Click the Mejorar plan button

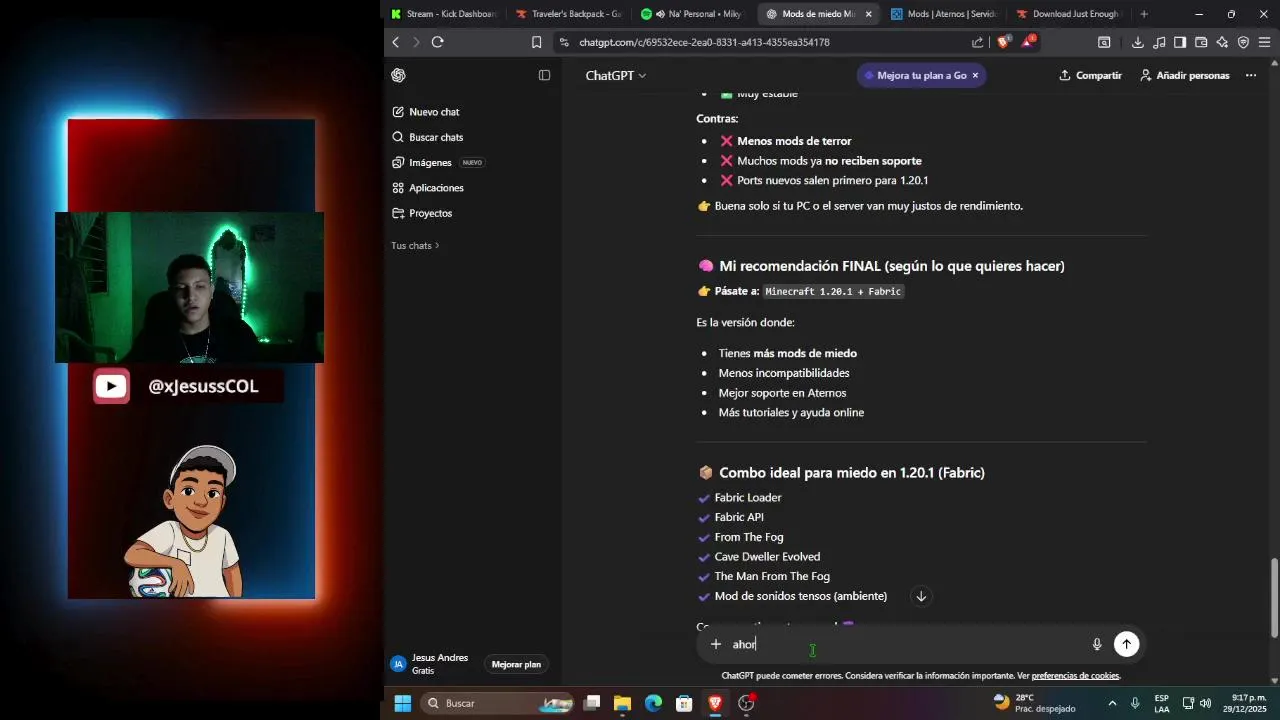(516, 664)
